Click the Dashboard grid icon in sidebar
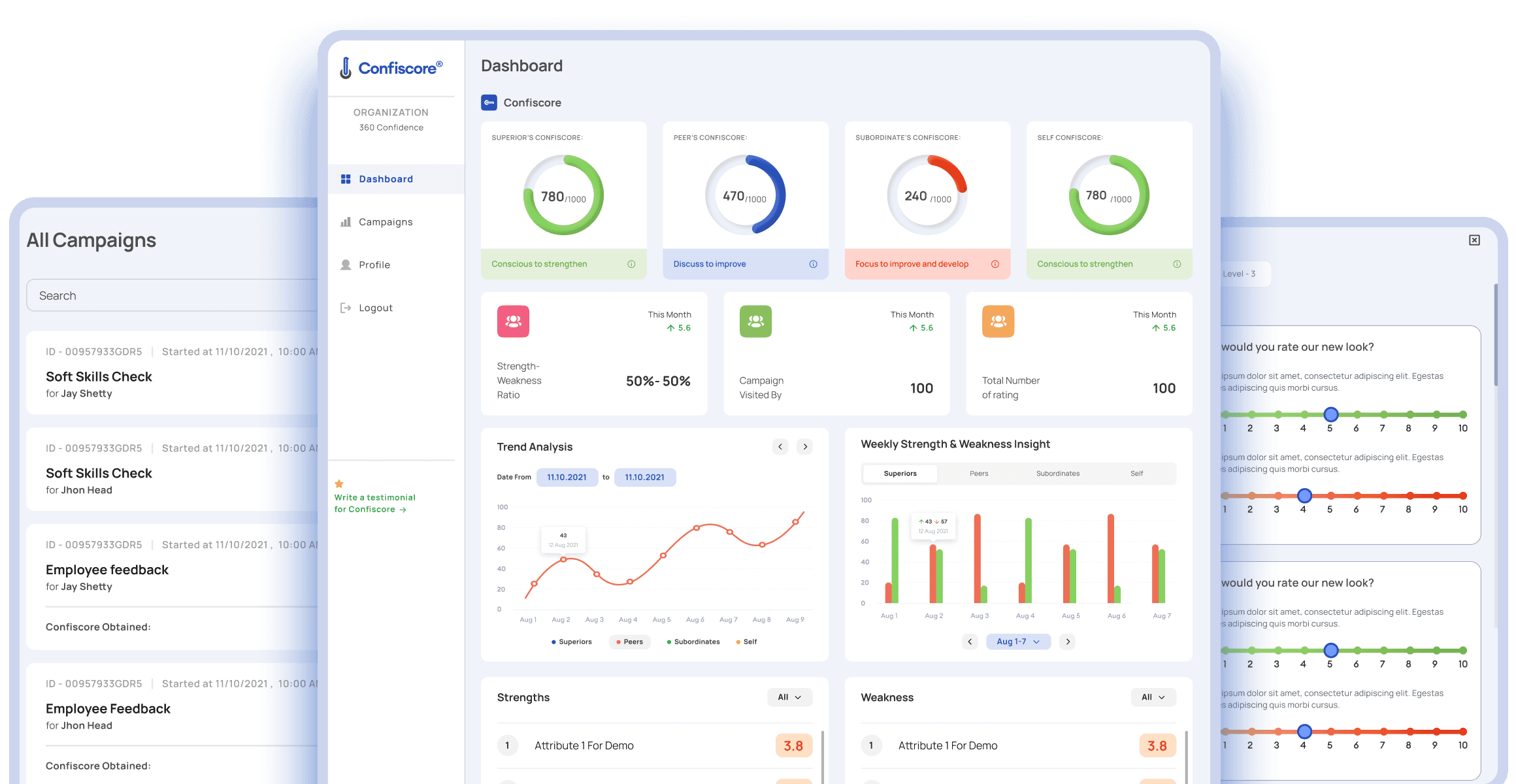Screen dimensions: 1516x784 pyautogui.click(x=346, y=179)
